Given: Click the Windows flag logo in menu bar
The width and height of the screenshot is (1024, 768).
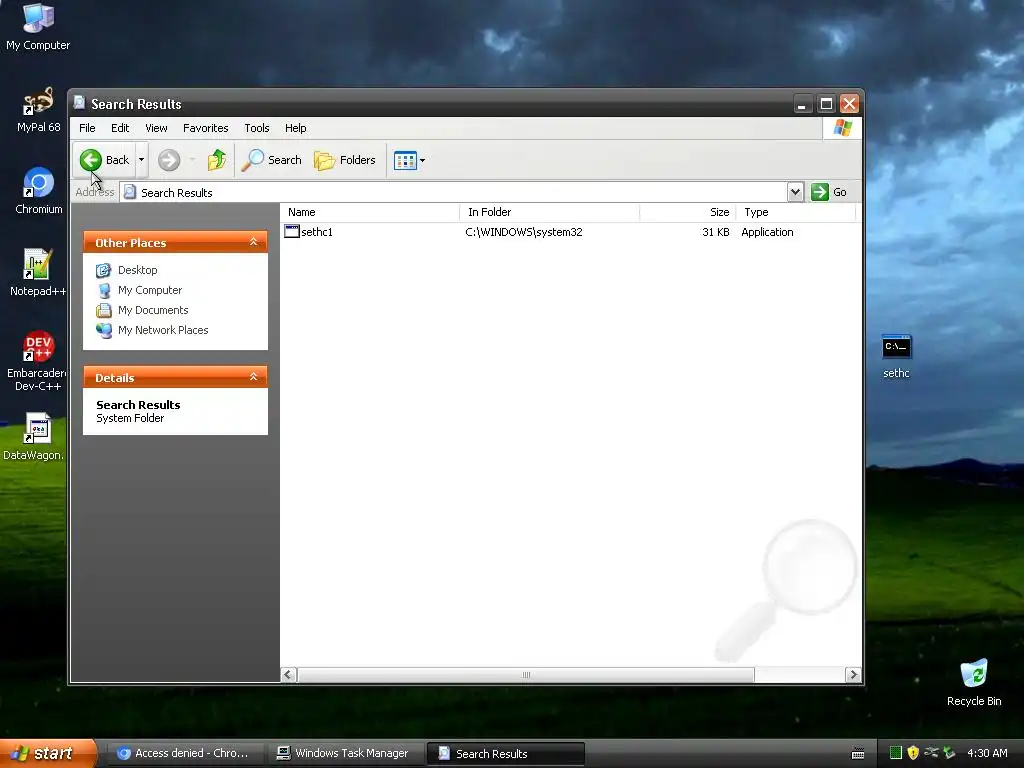Looking at the screenshot, I should click(842, 128).
